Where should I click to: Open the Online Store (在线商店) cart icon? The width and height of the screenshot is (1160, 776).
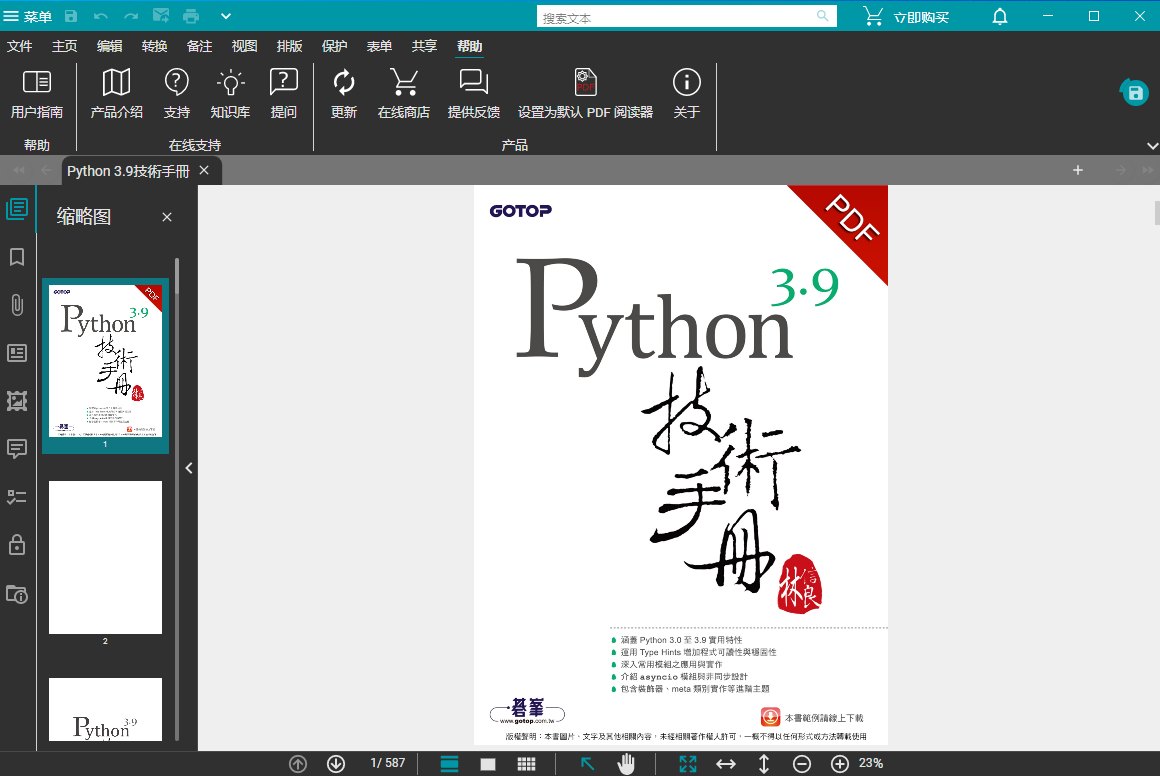coord(404,83)
